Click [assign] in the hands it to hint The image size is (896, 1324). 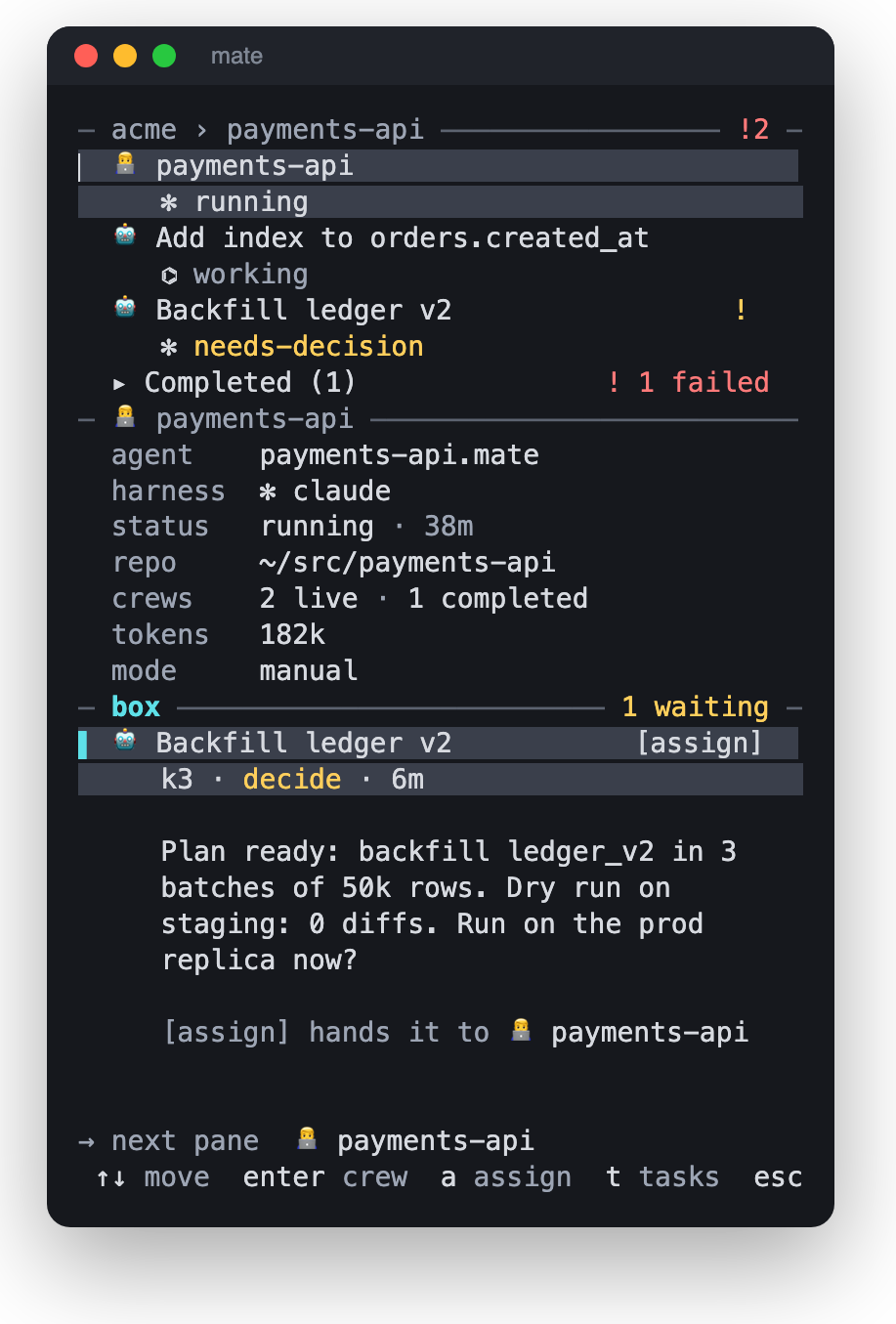coord(227,1033)
